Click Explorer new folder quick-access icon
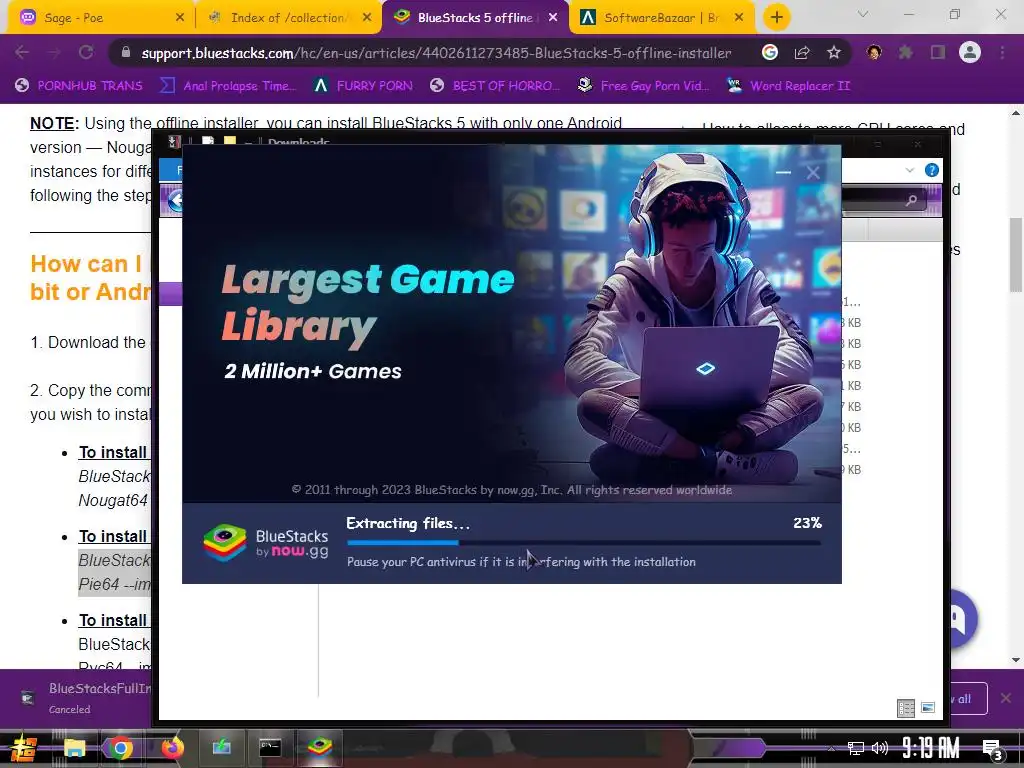The height and width of the screenshot is (768, 1024). click(x=229, y=140)
